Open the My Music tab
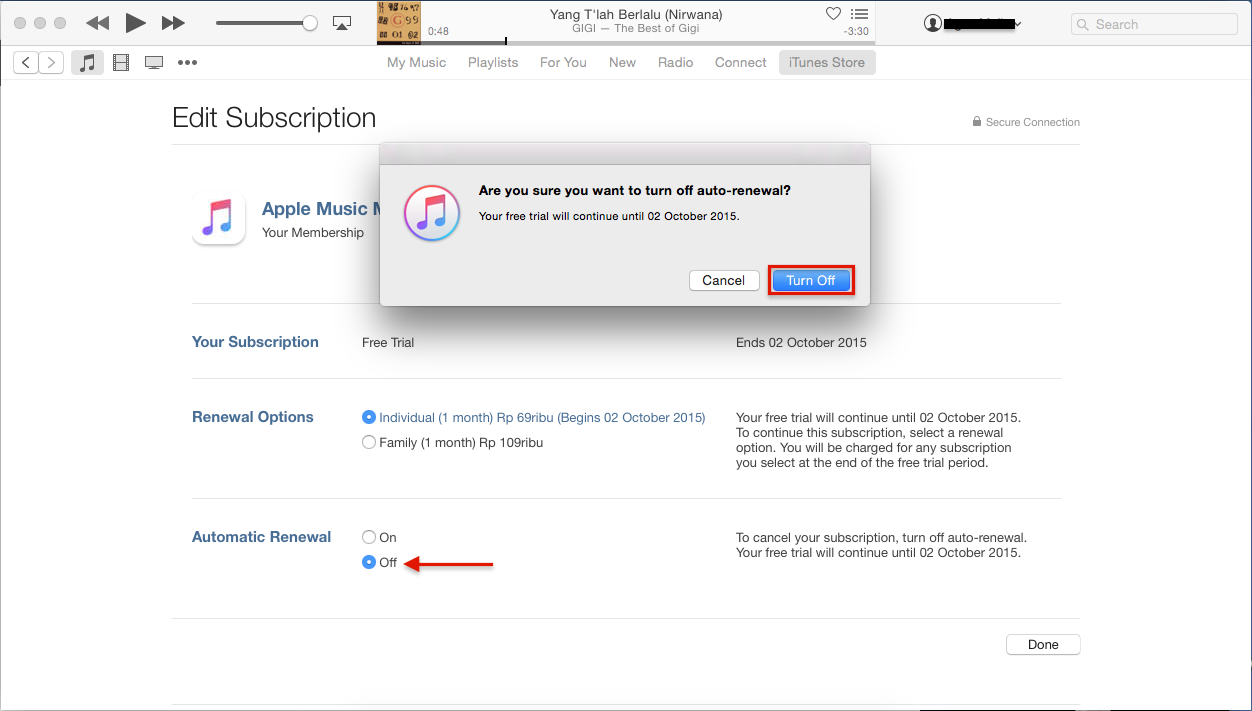 [416, 62]
